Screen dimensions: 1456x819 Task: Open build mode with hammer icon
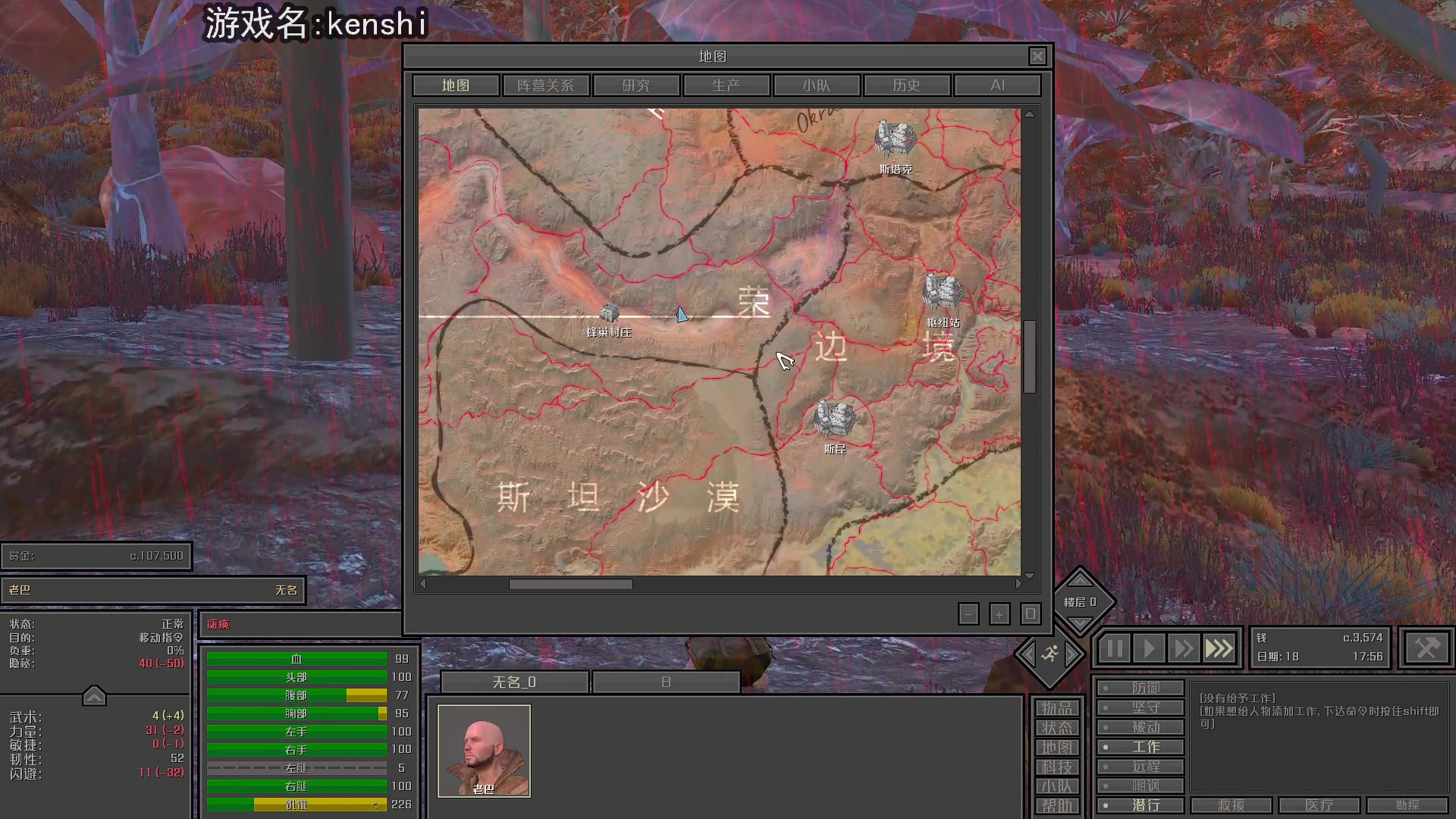point(1426,648)
